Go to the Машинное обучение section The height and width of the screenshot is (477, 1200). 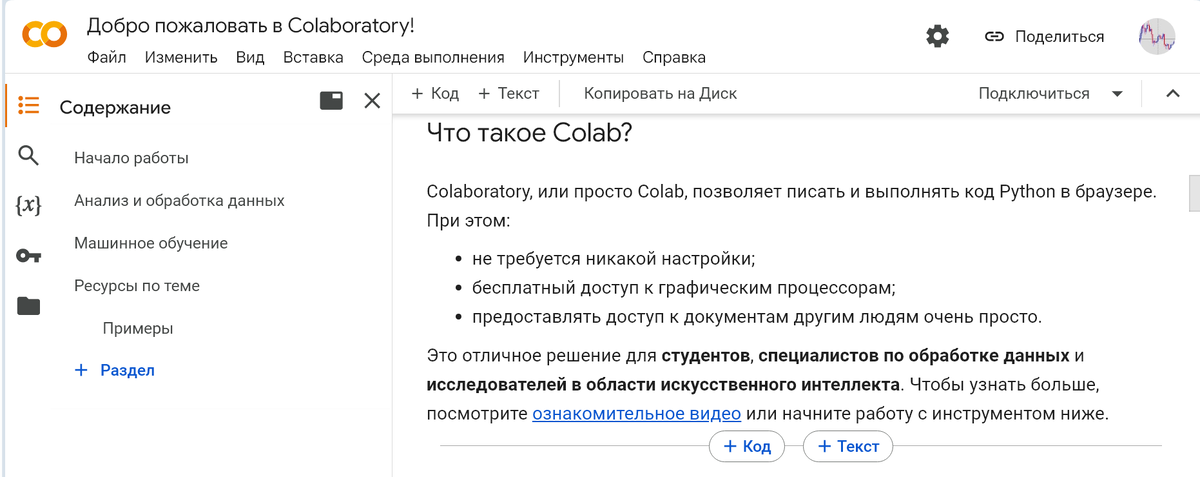tap(151, 243)
